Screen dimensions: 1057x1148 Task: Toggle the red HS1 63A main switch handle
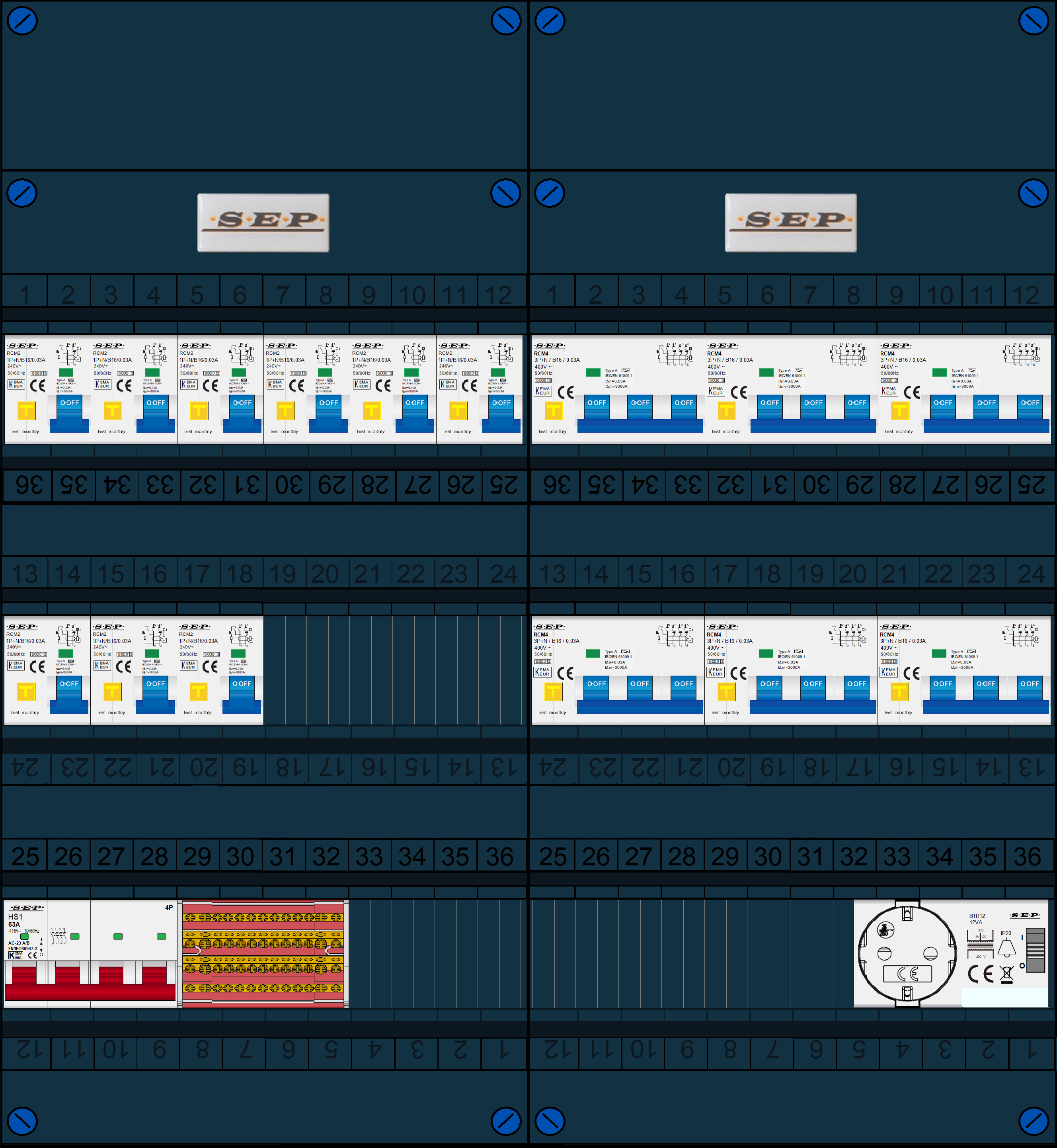[90, 984]
